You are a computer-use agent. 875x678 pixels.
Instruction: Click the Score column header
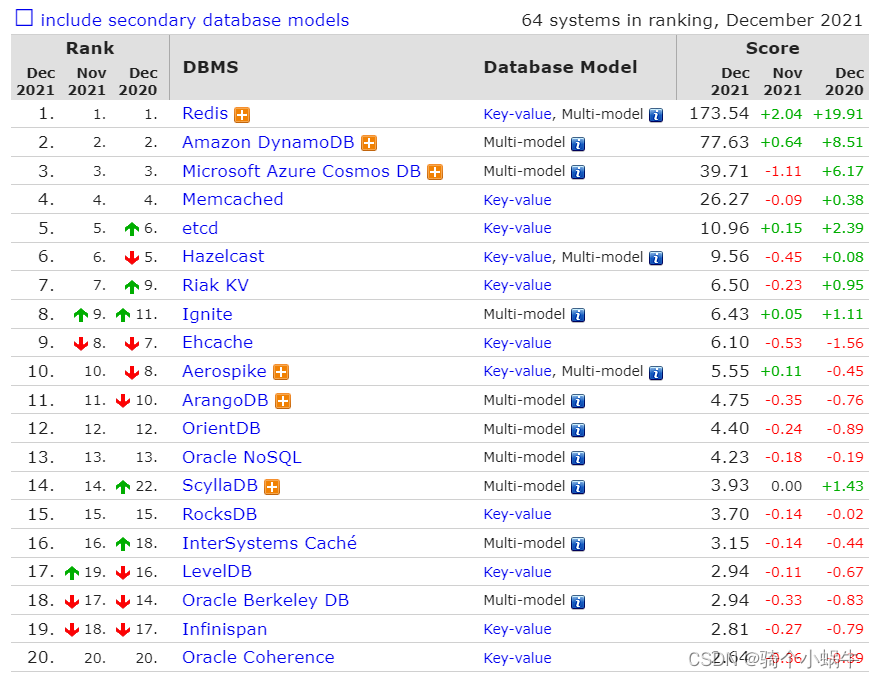point(772,48)
